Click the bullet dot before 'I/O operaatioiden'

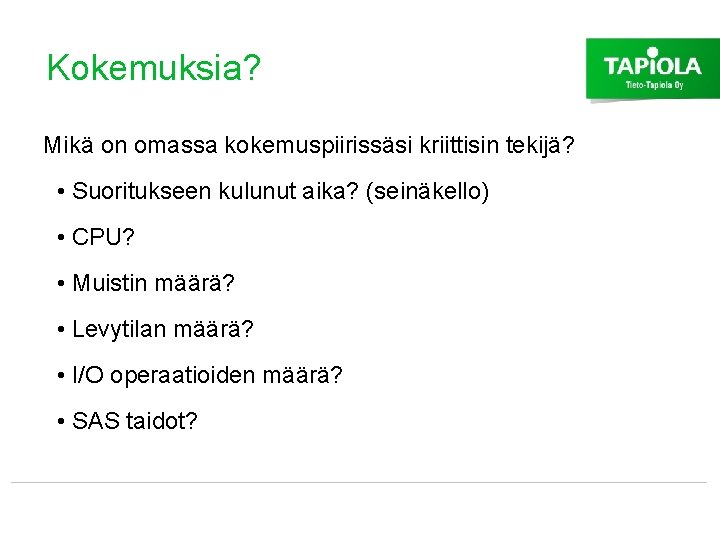[x=62, y=376]
